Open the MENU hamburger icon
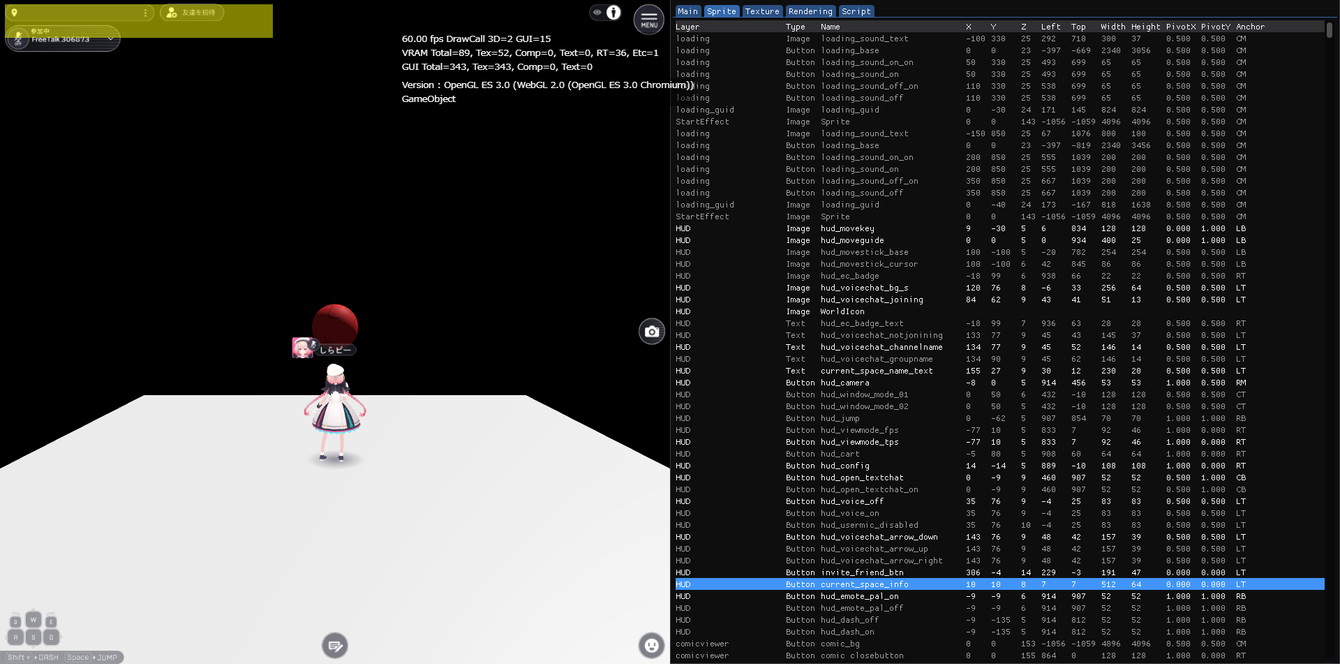 tap(649, 17)
